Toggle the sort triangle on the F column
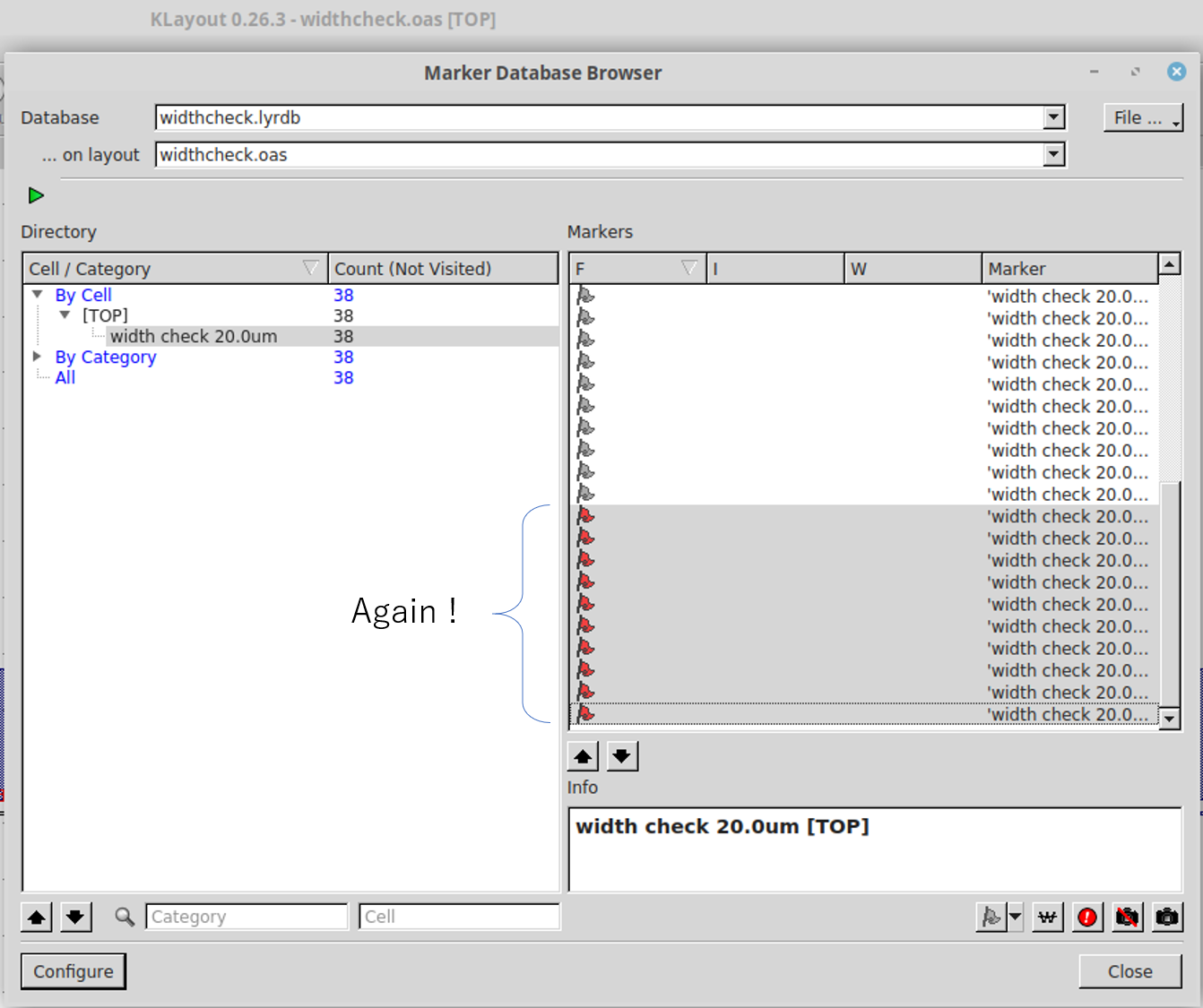The image size is (1203, 1008). 690,266
